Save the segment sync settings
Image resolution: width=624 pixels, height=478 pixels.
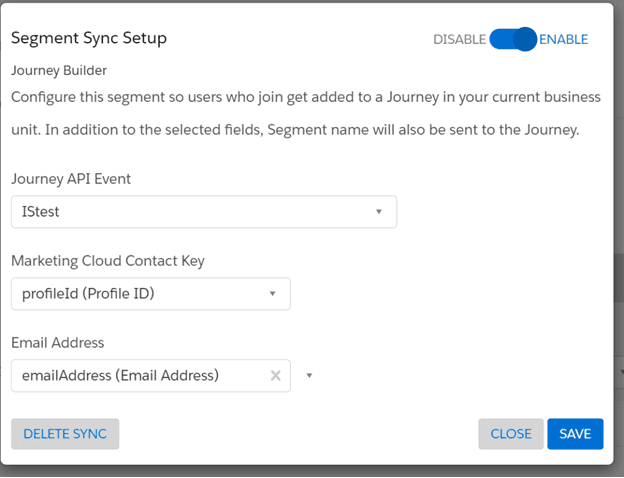point(575,434)
